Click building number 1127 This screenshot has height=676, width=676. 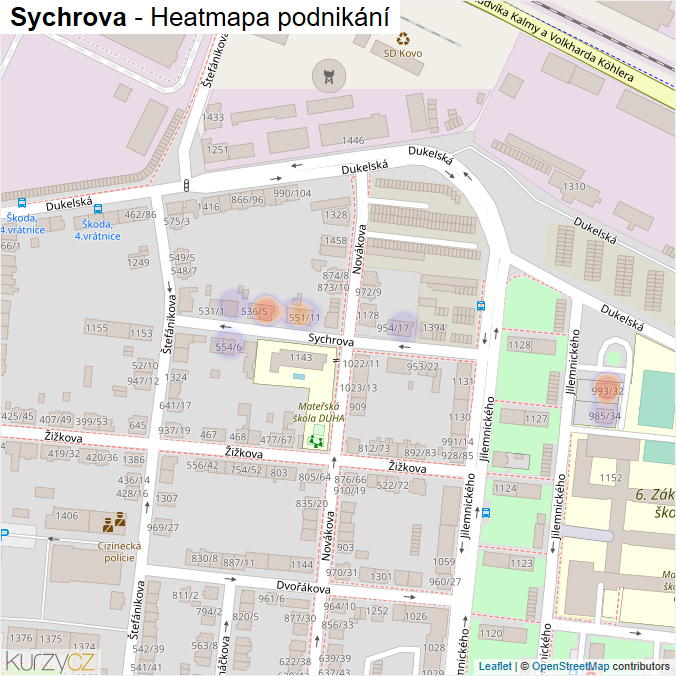click(536, 419)
